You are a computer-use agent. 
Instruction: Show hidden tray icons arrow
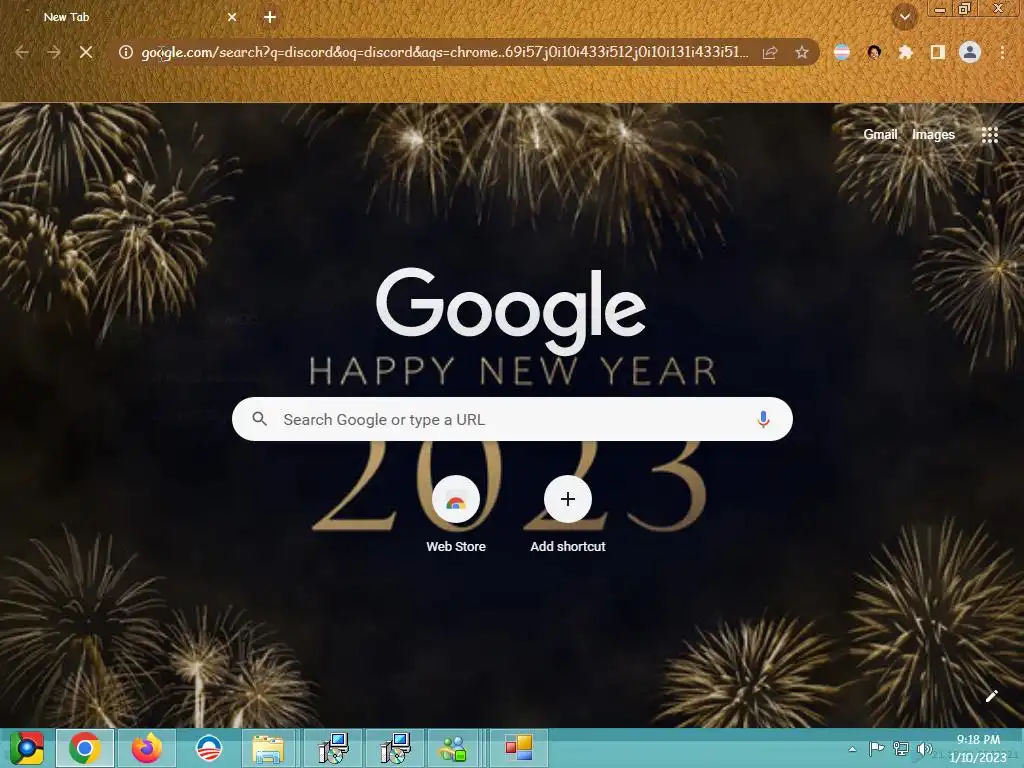click(852, 749)
